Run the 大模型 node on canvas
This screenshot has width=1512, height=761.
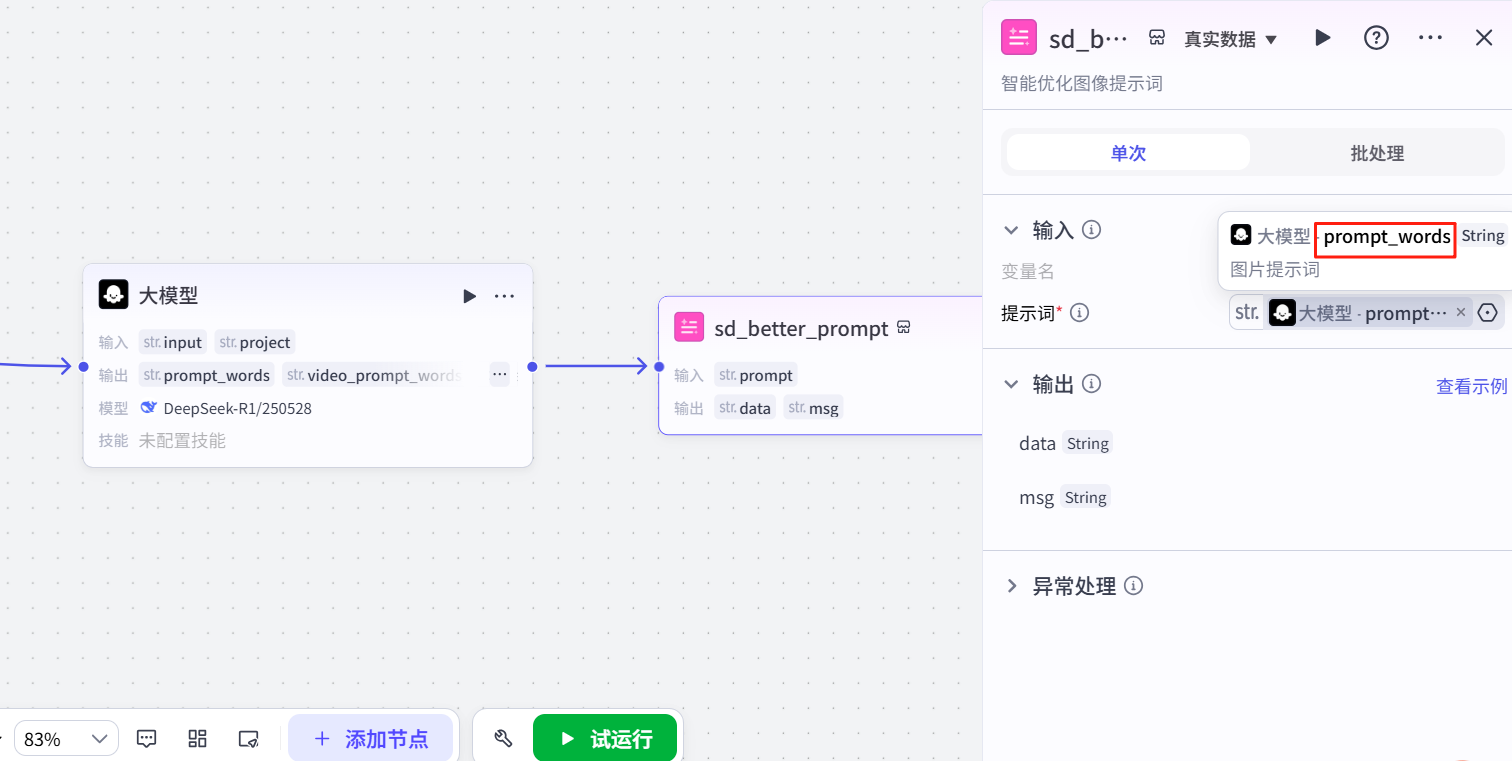(469, 296)
